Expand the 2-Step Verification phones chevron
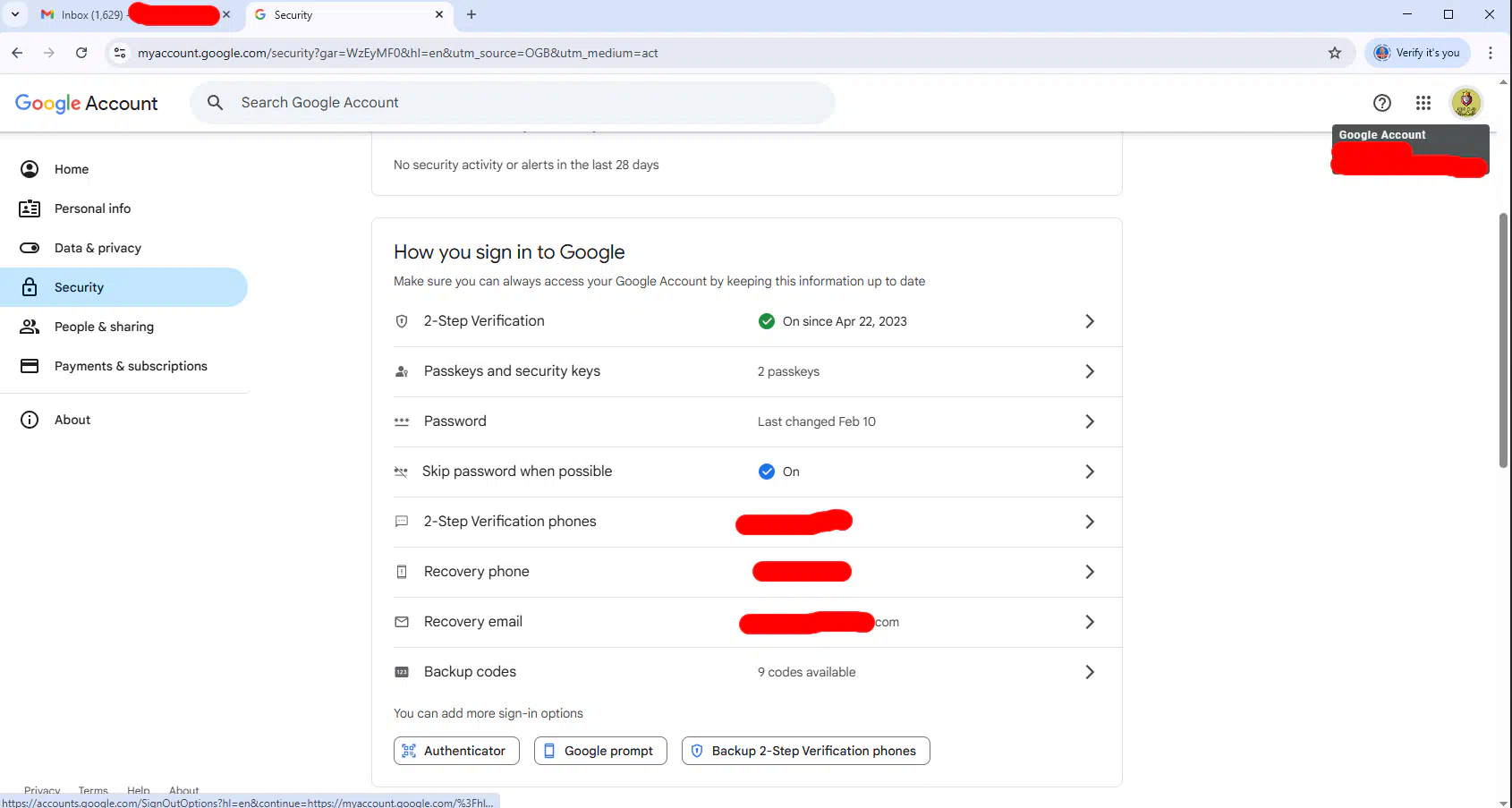Image resolution: width=1512 pixels, height=808 pixels. coord(1090,522)
